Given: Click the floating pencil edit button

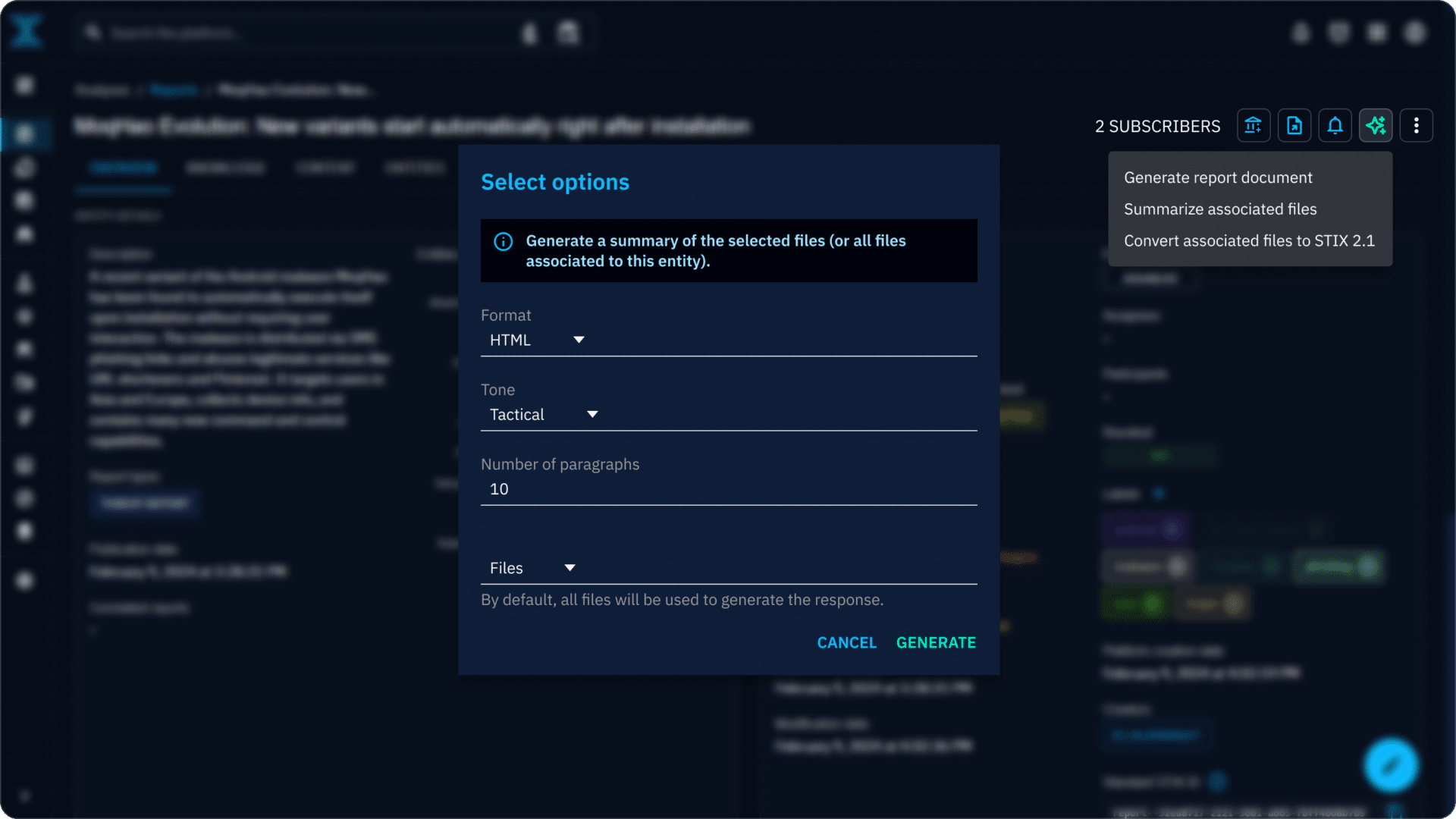Looking at the screenshot, I should (x=1391, y=765).
